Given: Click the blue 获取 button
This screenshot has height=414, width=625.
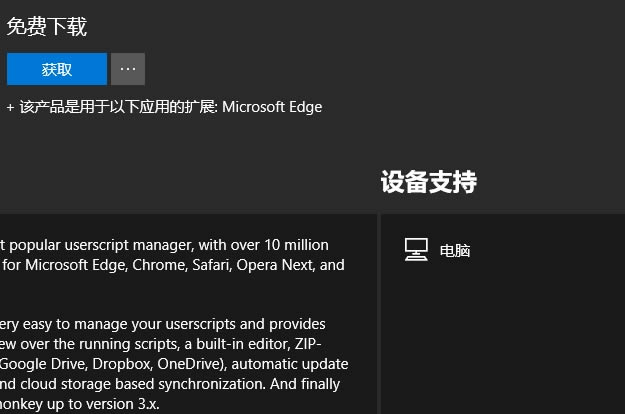Looking at the screenshot, I should (x=57, y=69).
